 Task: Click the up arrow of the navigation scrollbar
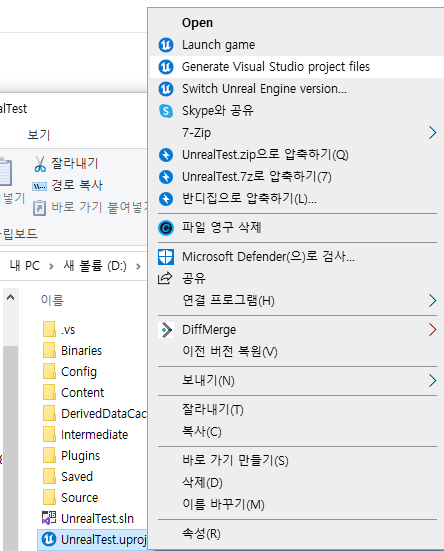click(11, 298)
